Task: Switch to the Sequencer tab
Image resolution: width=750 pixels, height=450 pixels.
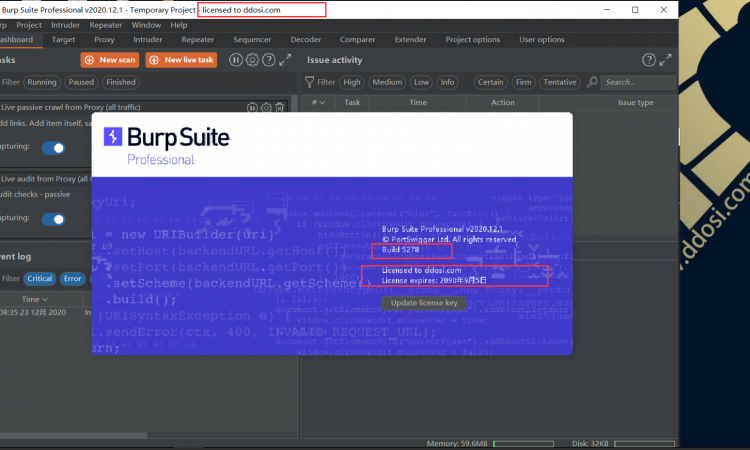Action: [252, 40]
